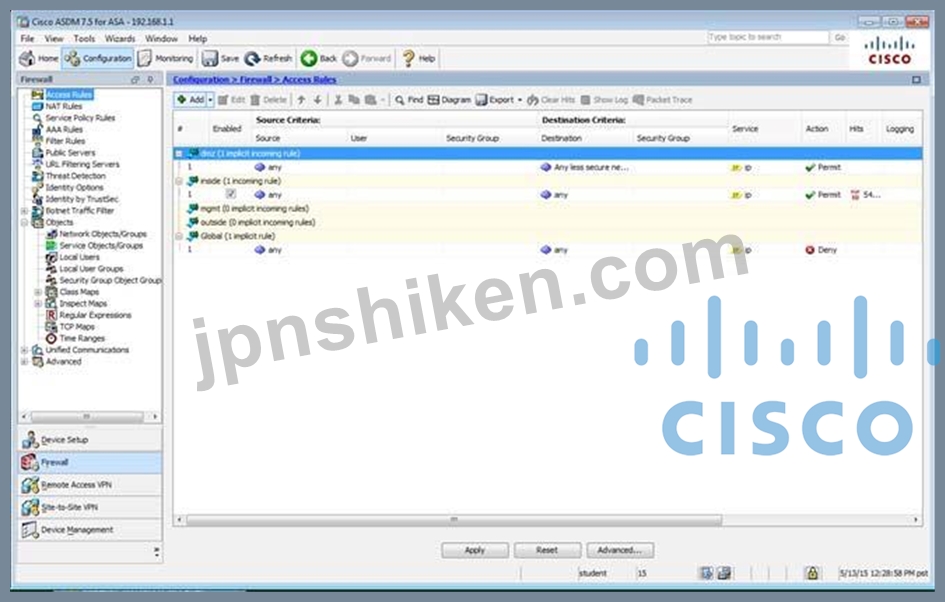Click the Configuration > Firewall > Access Rules breadcrumb
945x602 pixels.
click(254, 80)
